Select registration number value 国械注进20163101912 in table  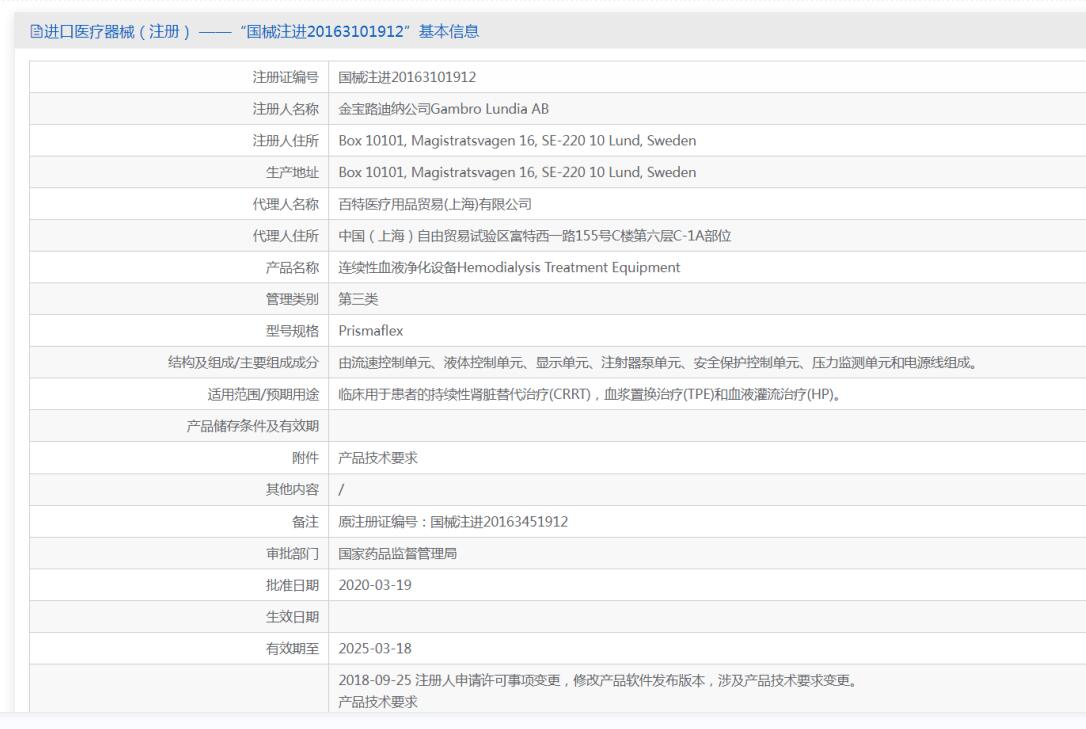(x=407, y=77)
